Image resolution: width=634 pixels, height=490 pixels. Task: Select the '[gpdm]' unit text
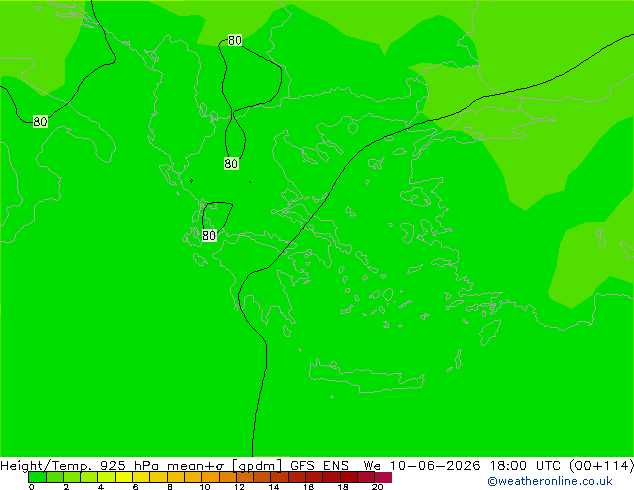[x=257, y=466]
